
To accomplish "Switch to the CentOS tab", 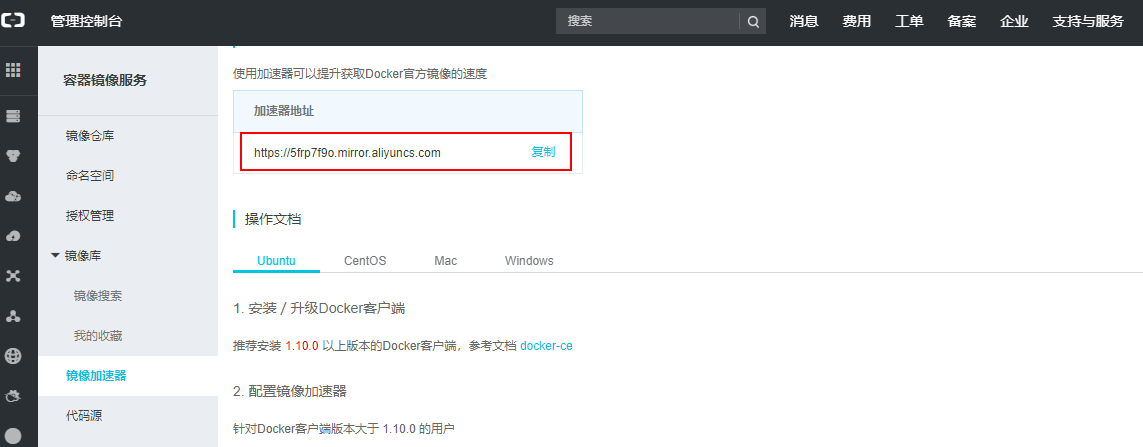I will (365, 260).
